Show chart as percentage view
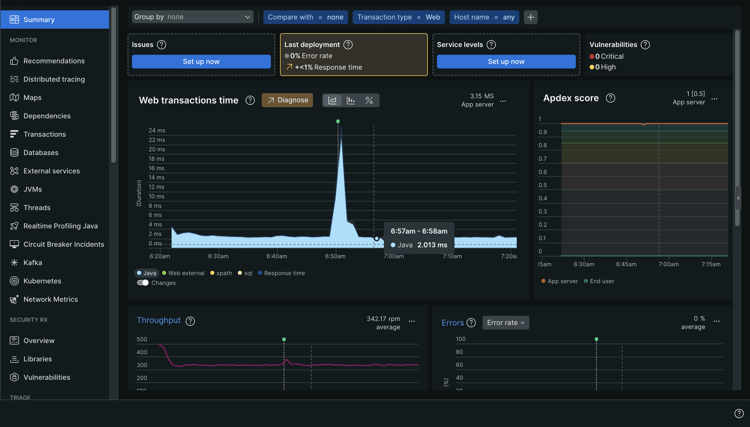The width and height of the screenshot is (750, 427). point(369,100)
